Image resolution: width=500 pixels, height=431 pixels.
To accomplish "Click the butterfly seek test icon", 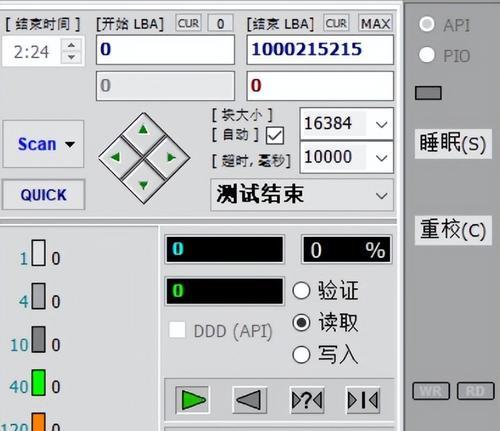I will coord(363,399).
